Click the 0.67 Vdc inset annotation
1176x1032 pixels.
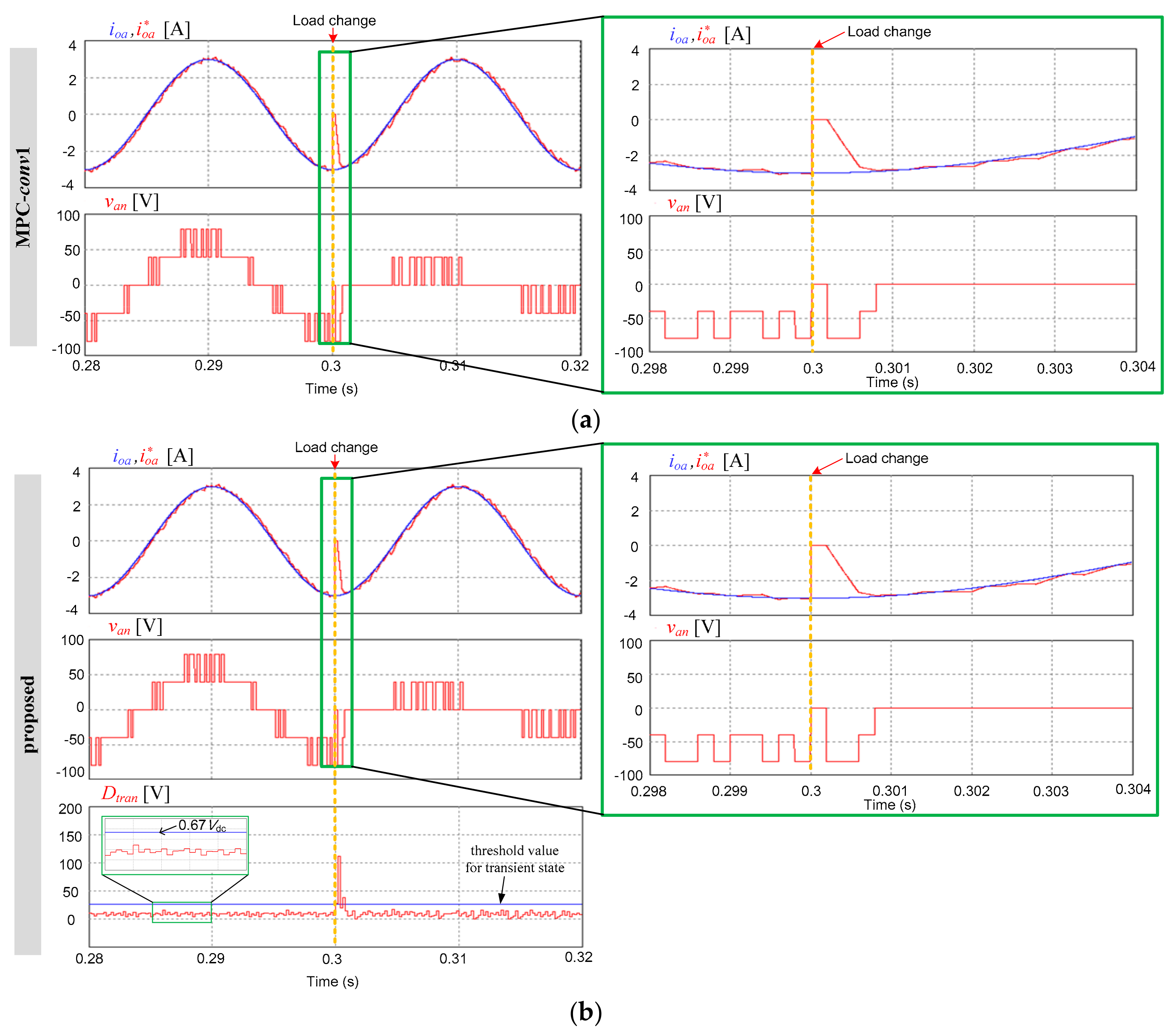[x=201, y=825]
